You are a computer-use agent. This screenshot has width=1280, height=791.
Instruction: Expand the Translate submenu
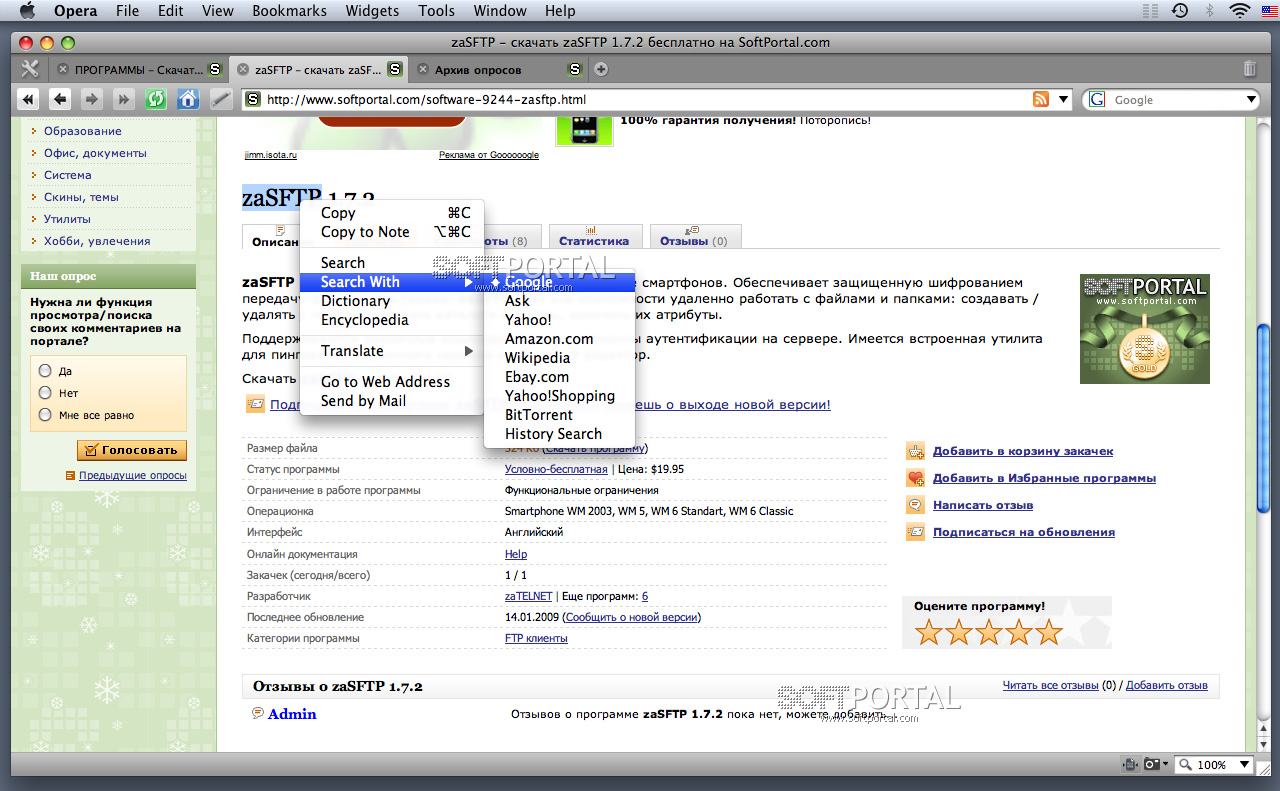[x=392, y=351]
